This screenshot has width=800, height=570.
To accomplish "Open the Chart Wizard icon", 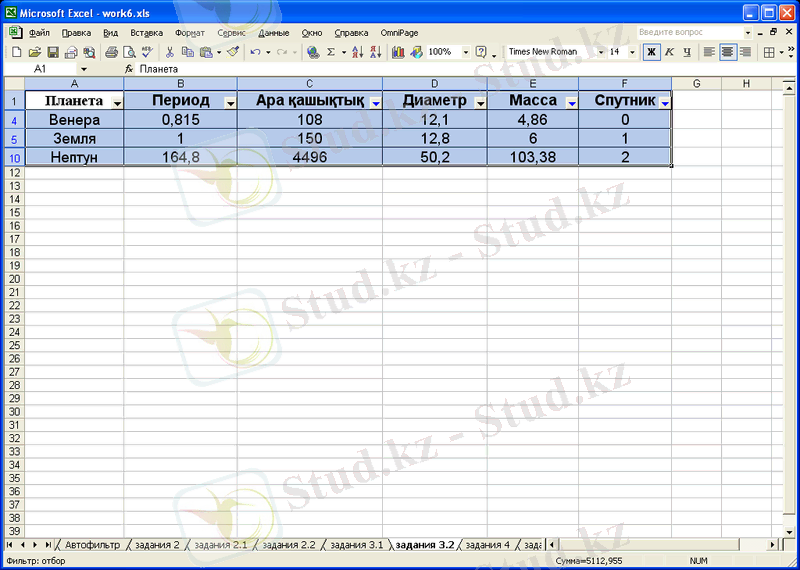I will coord(399,52).
